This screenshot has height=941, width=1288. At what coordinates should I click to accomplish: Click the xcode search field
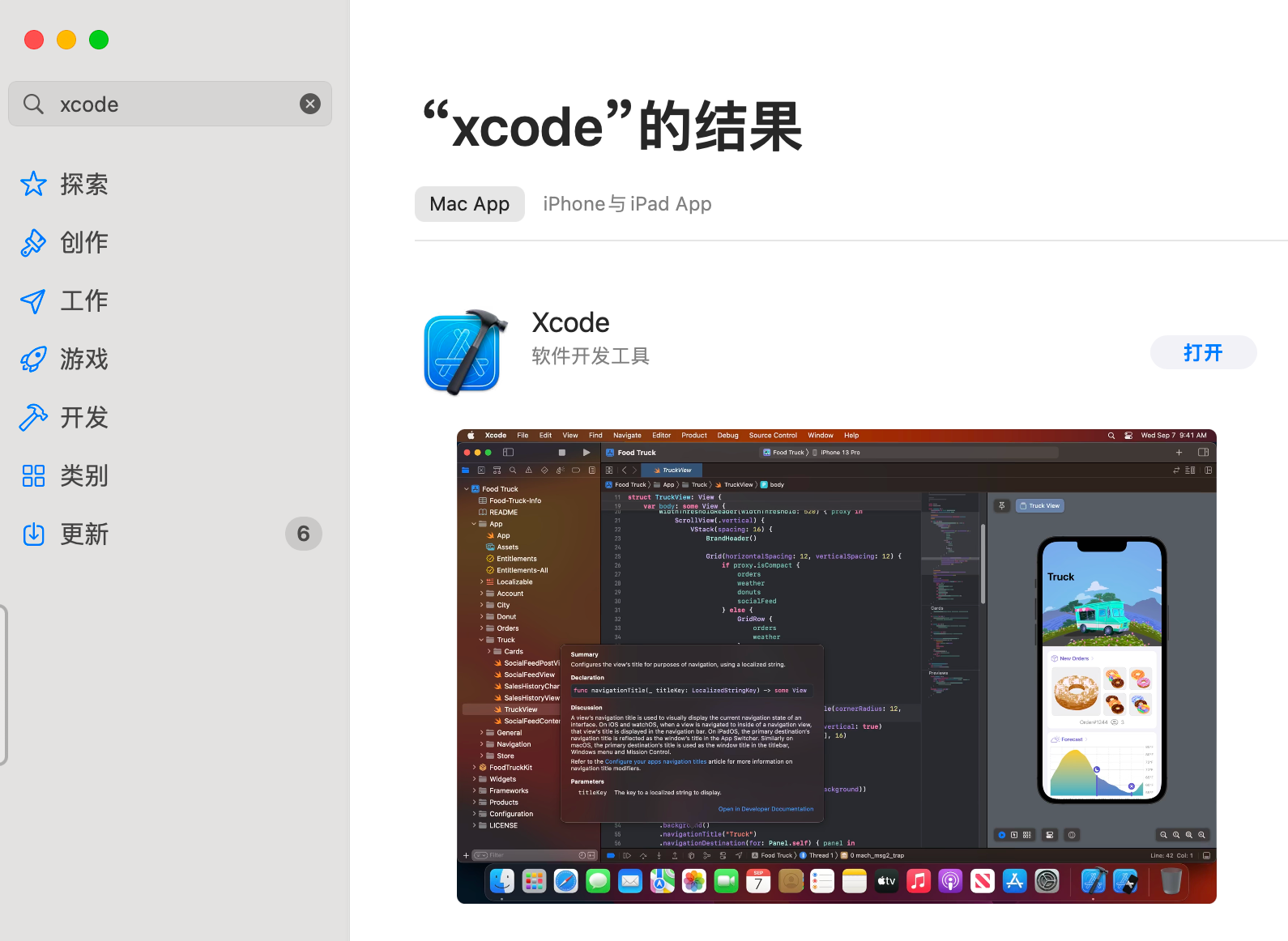[170, 104]
